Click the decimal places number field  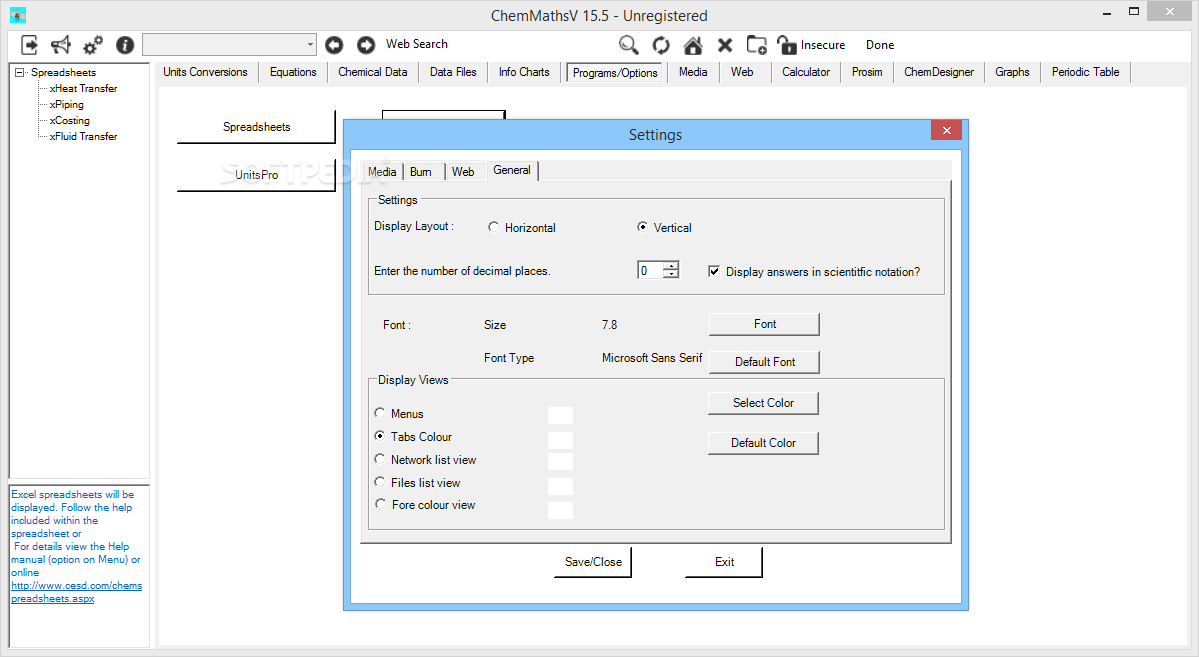click(x=651, y=270)
